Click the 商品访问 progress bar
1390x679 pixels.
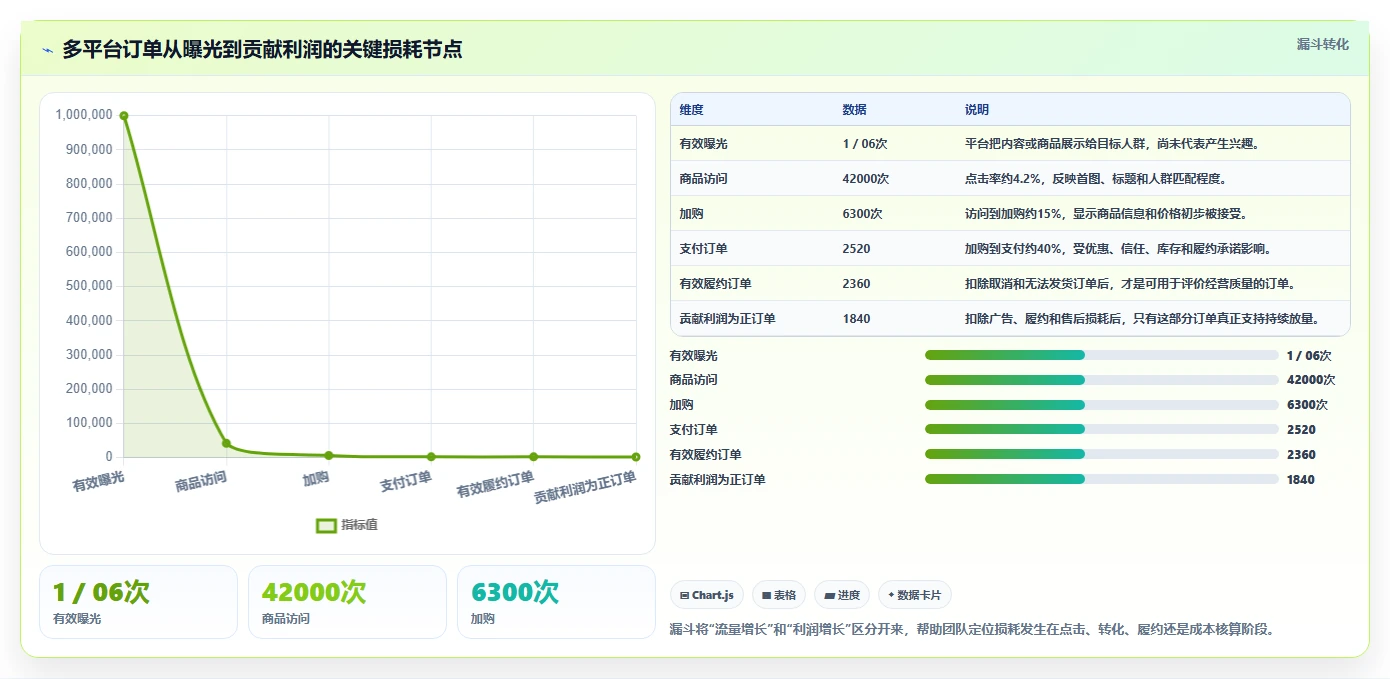(1101, 380)
